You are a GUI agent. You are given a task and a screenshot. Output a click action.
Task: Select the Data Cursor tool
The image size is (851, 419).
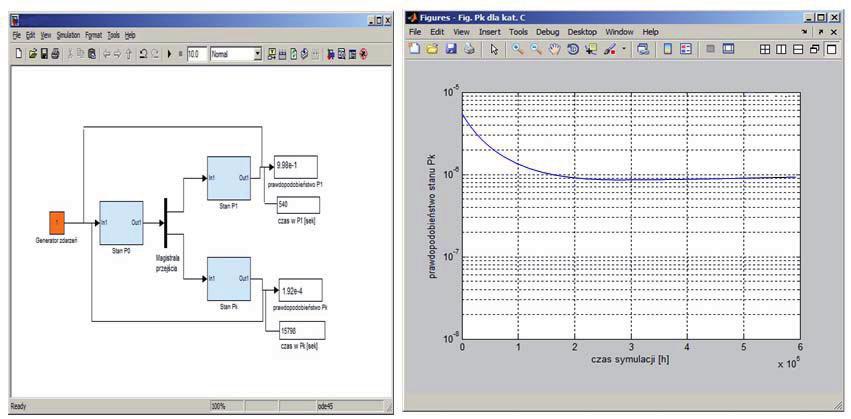590,49
